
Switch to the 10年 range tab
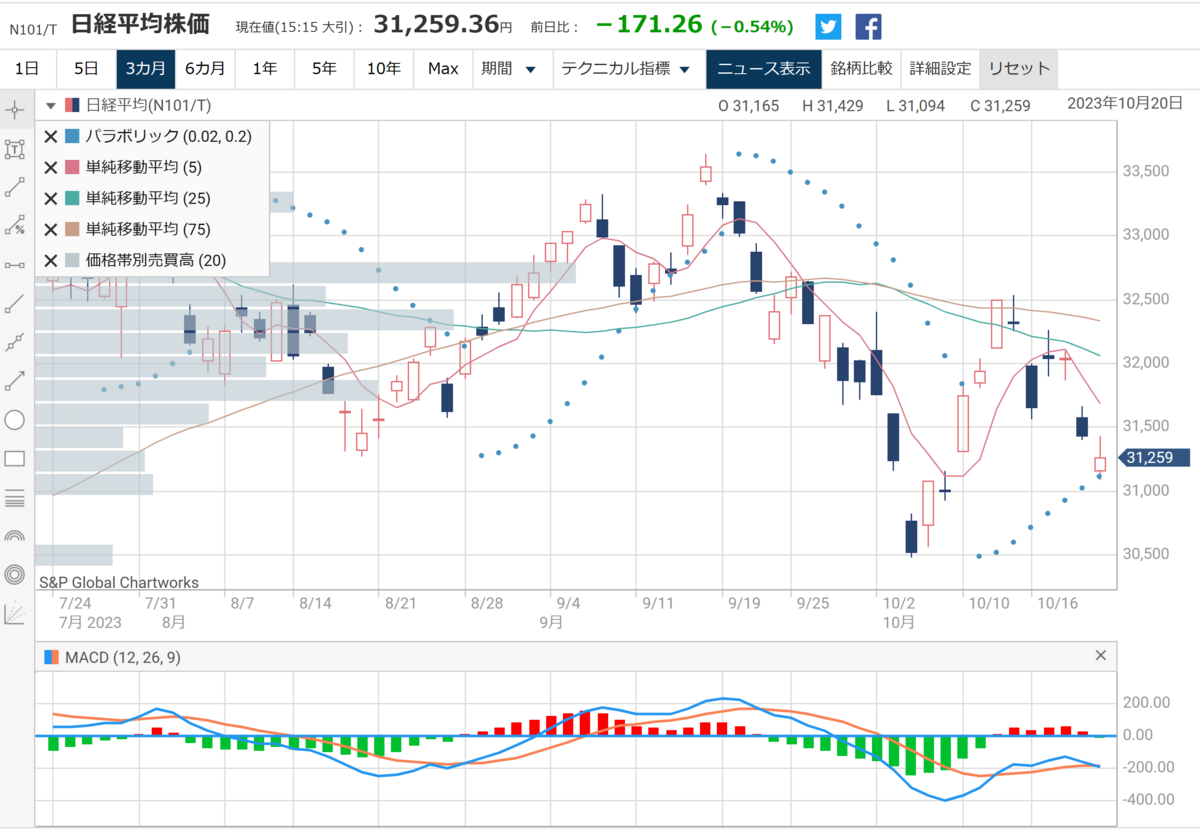[x=384, y=69]
